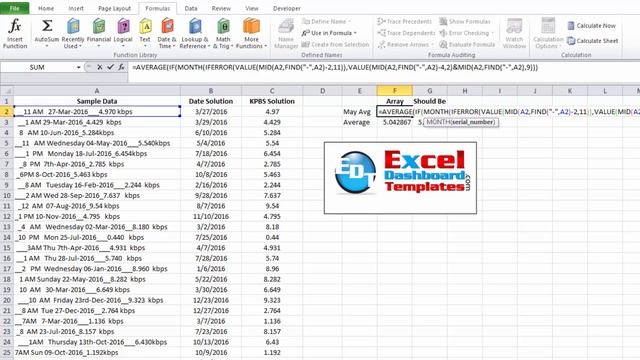Open the Math & Trig functions library
This screenshot has width=640, height=360.
(223, 33)
